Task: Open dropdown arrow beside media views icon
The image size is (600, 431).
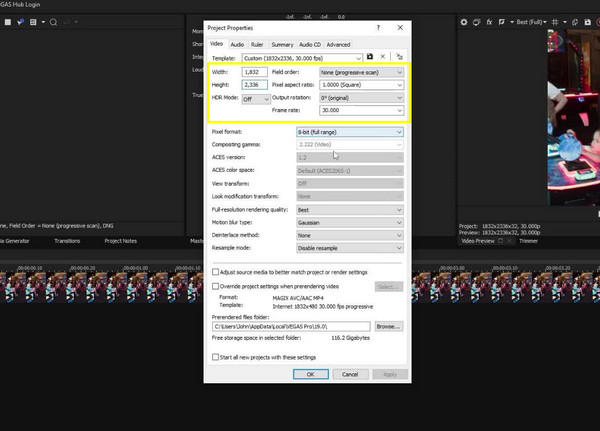Action: coord(43,22)
